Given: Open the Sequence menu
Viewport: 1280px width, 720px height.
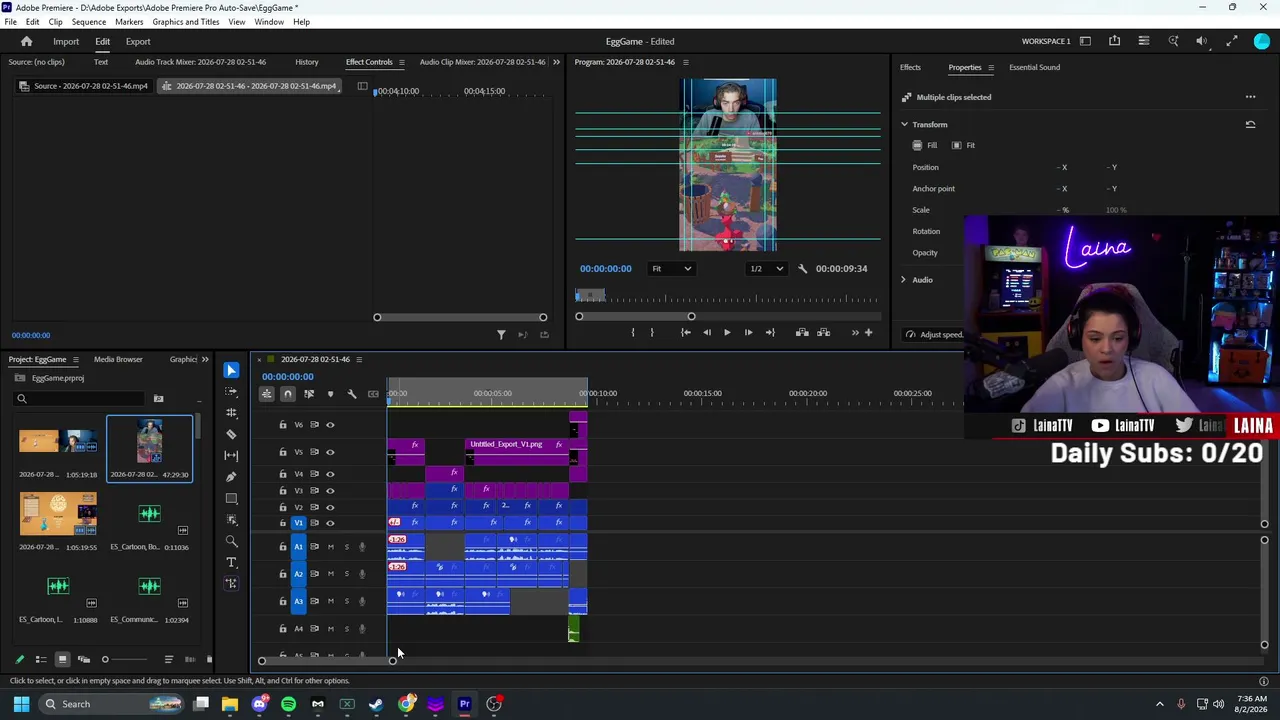Looking at the screenshot, I should [x=88, y=22].
